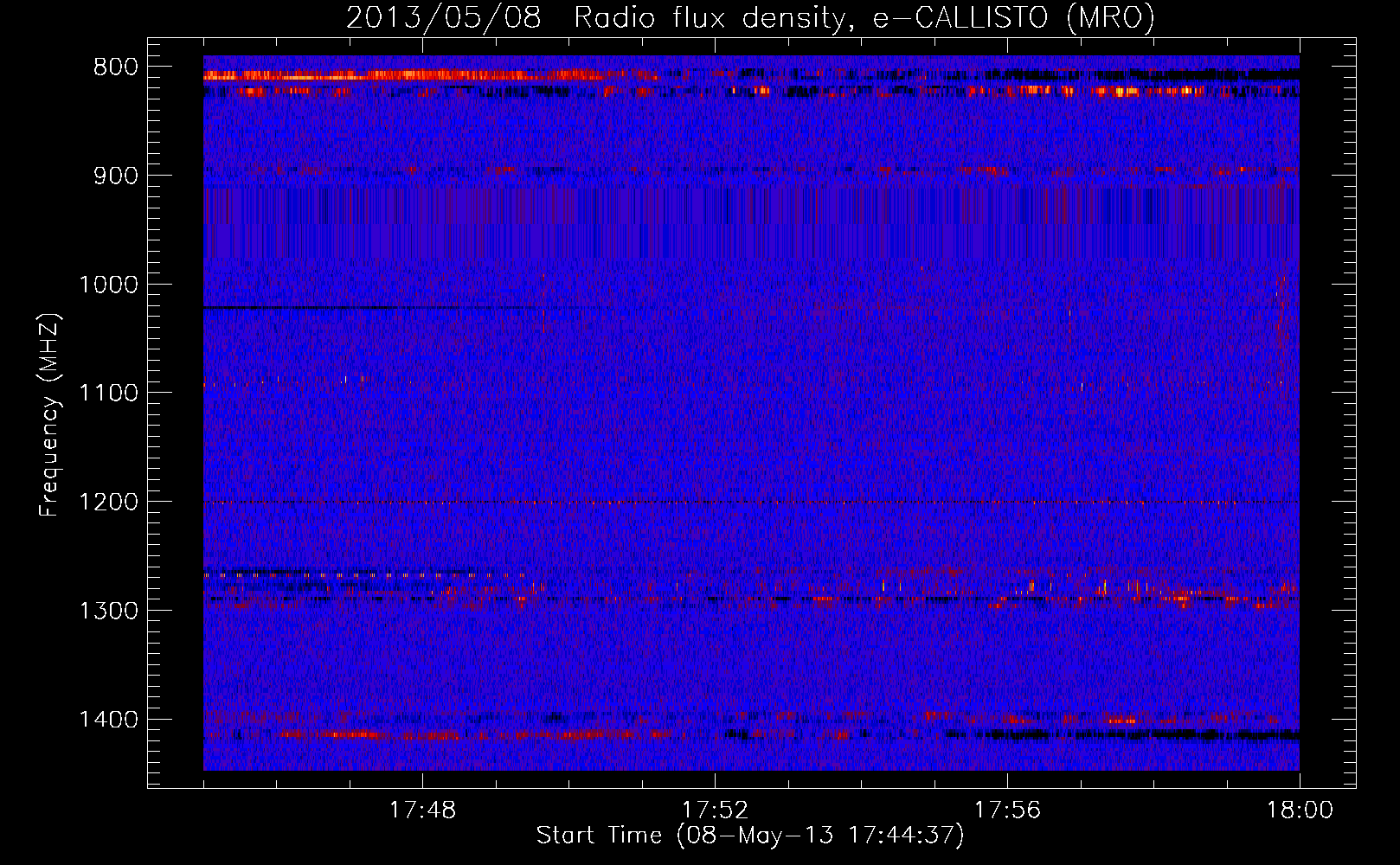1400x865 pixels.
Task: Click the 1400 frequency tick label
Action: [108, 720]
